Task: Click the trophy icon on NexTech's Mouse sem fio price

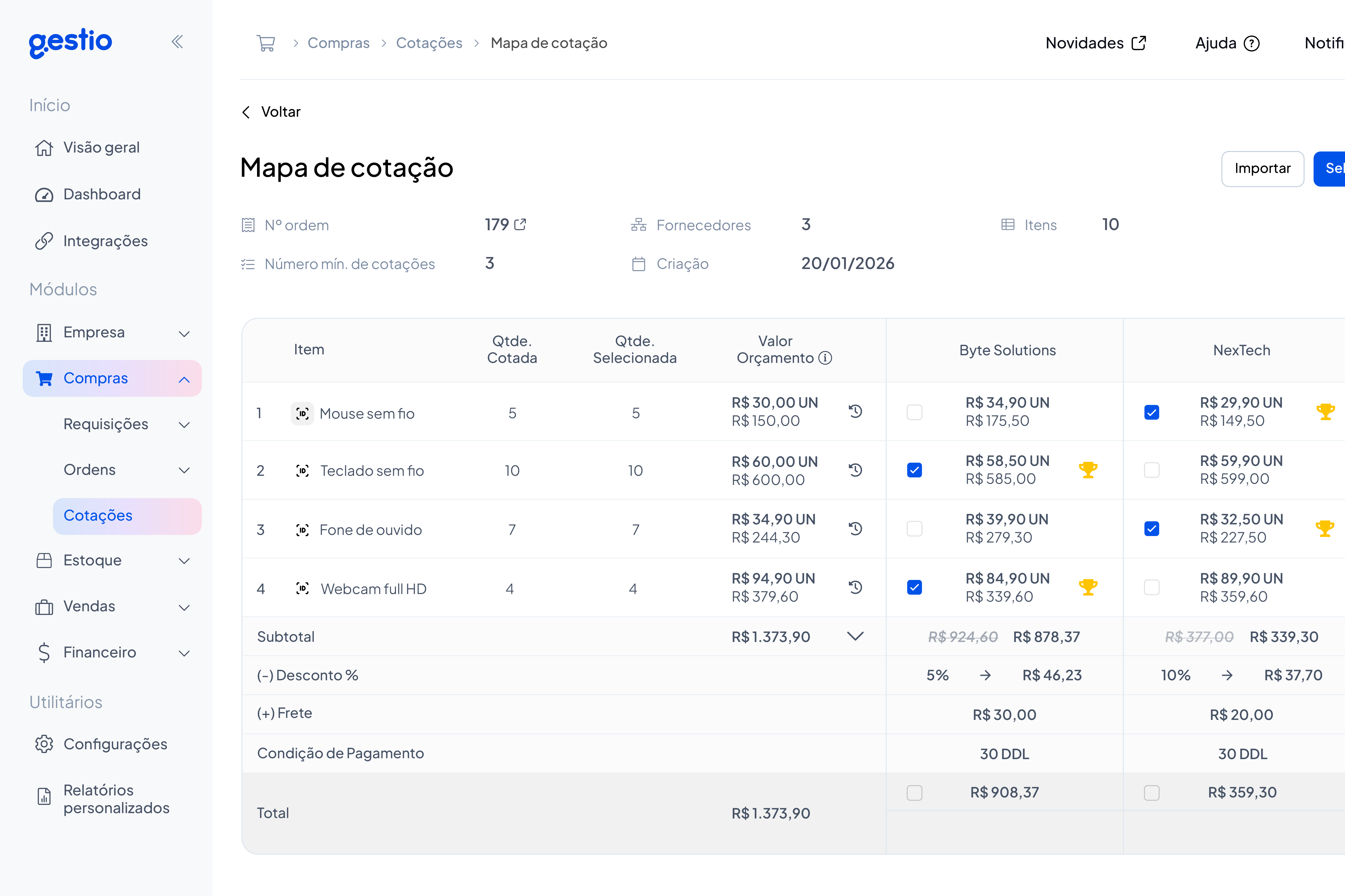Action: click(x=1326, y=411)
